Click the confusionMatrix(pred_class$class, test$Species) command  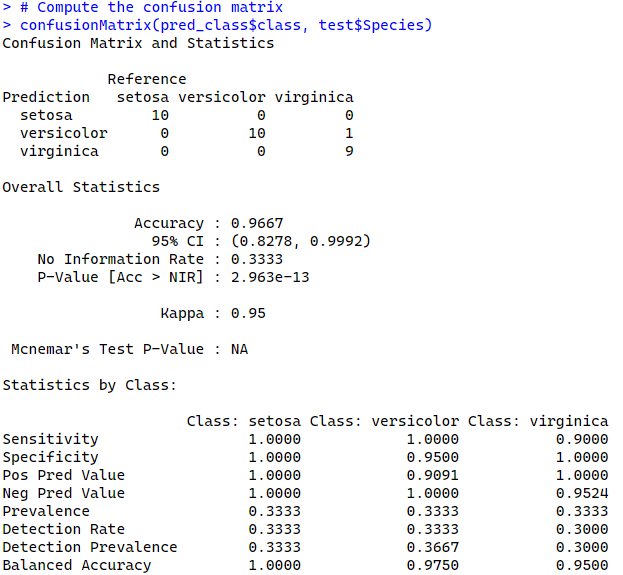tap(226, 25)
